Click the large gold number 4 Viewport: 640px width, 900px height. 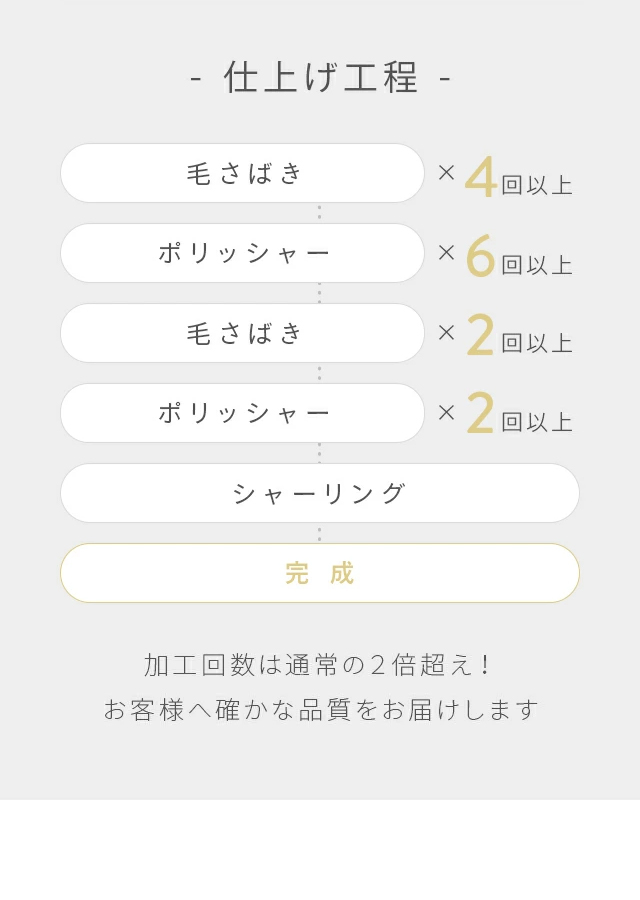[481, 177]
